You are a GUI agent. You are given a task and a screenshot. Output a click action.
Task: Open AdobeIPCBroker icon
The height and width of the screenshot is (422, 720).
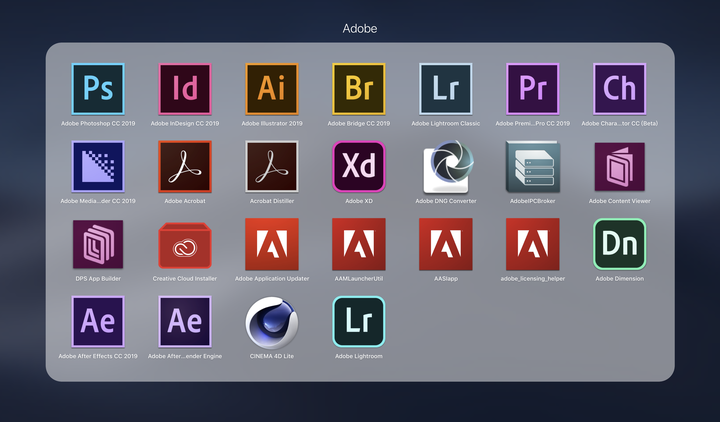[533, 166]
